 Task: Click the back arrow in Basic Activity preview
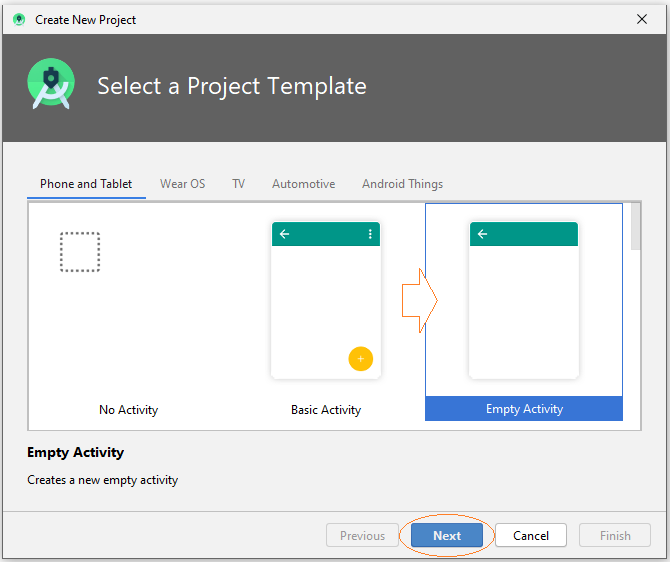(x=285, y=234)
